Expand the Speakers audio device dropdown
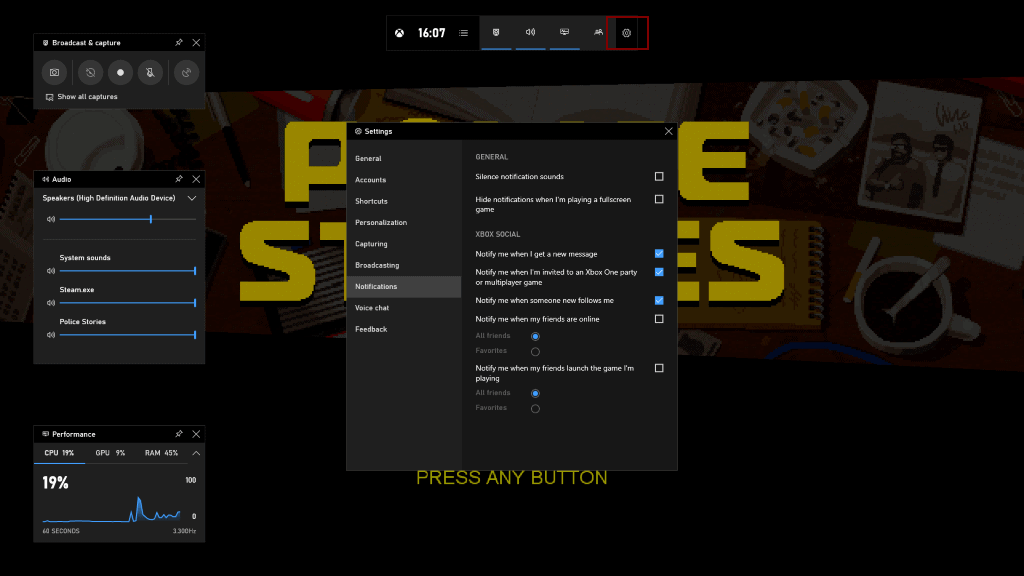1024x576 pixels. coord(191,198)
